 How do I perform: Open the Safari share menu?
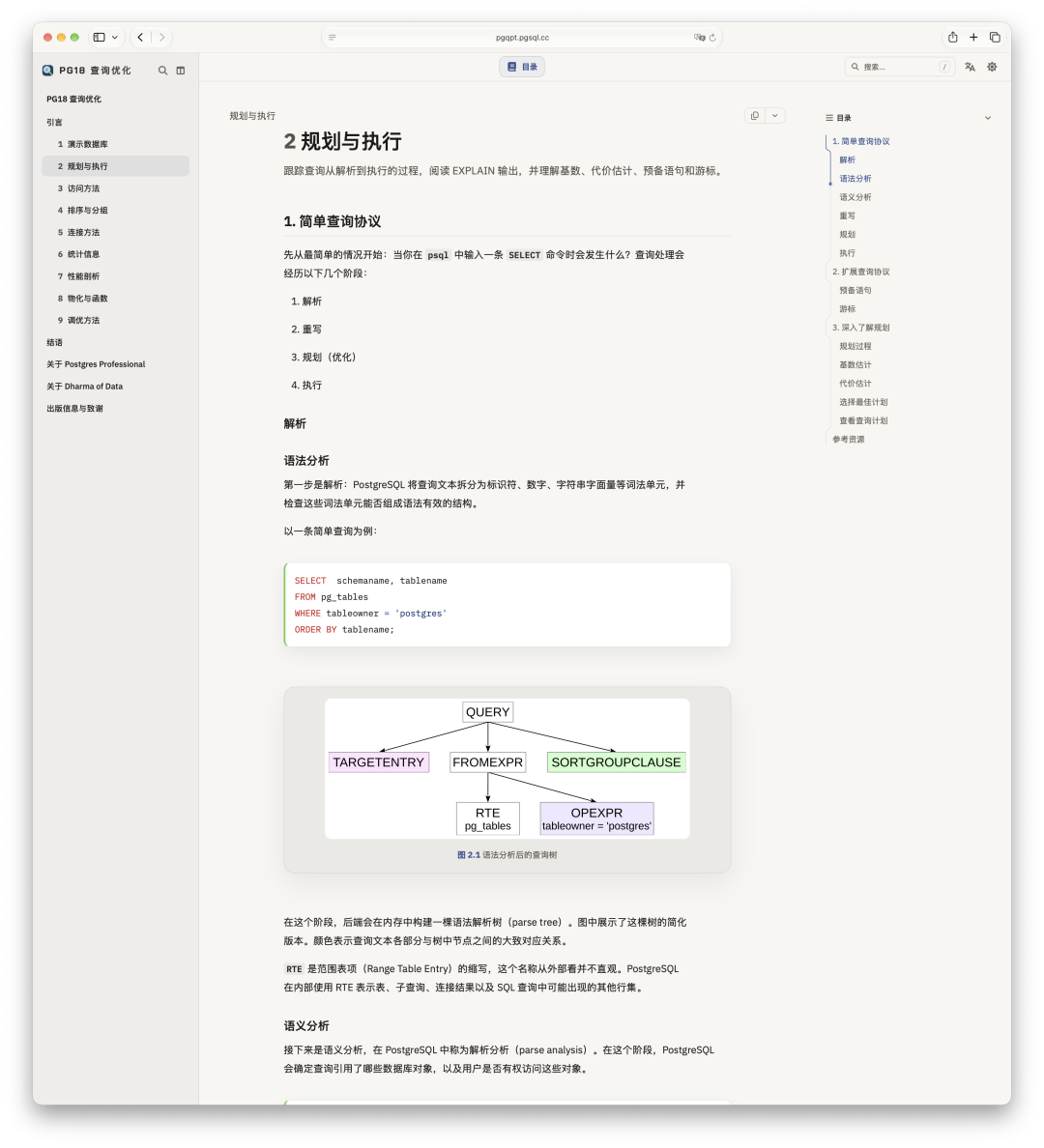952,38
